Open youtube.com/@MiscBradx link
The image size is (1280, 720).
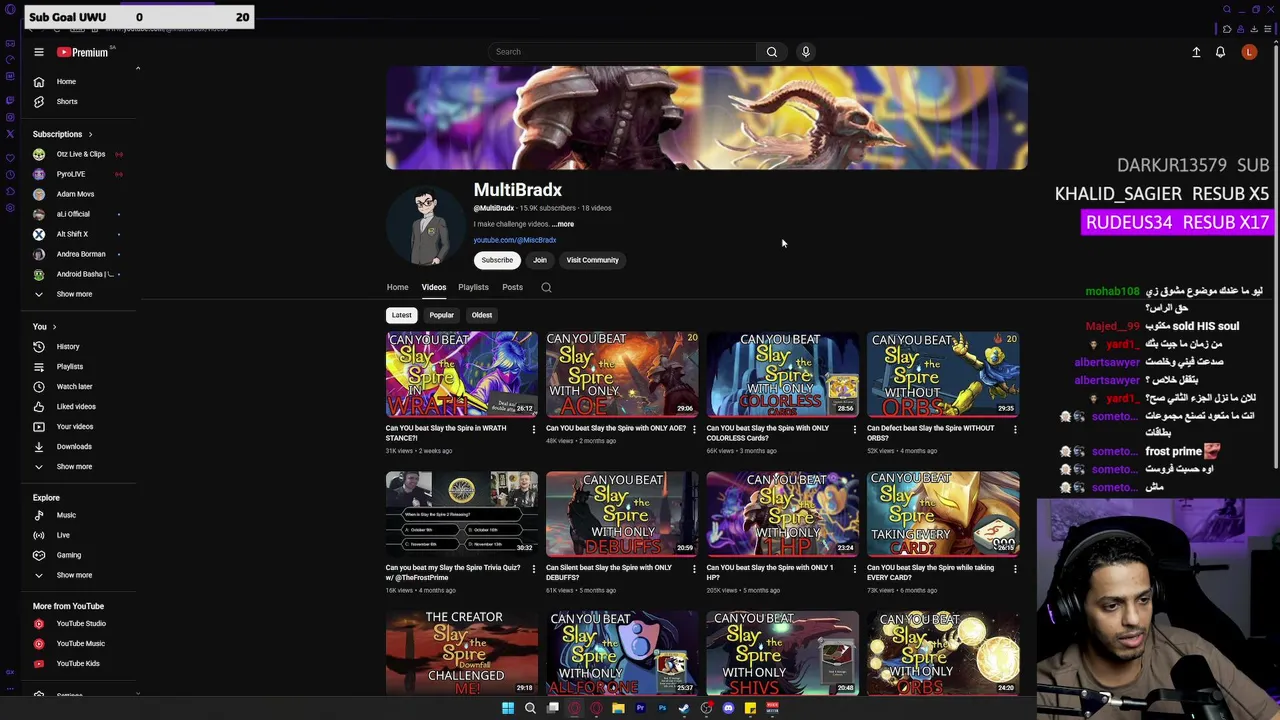[x=515, y=240]
